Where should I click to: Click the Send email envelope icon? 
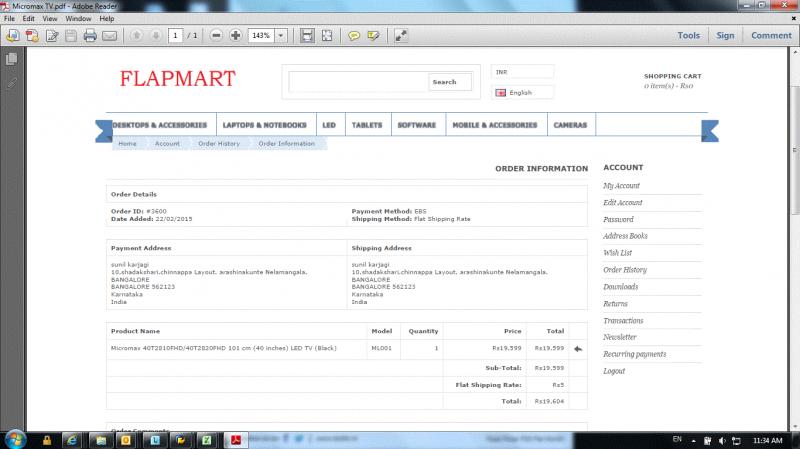coord(110,36)
